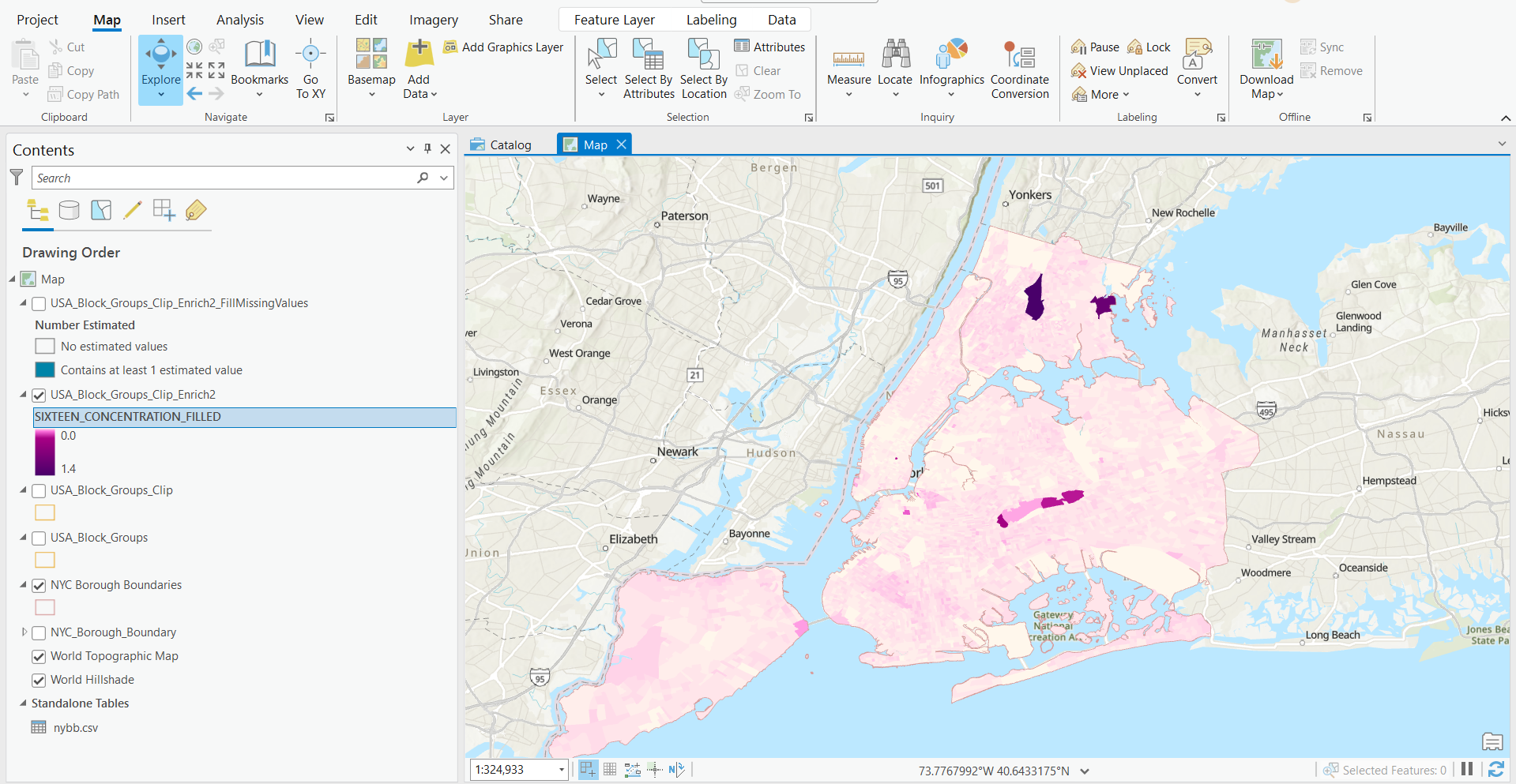Screen dimensions: 1516x784
Task: Open the Infographics tool
Action: (x=951, y=54)
